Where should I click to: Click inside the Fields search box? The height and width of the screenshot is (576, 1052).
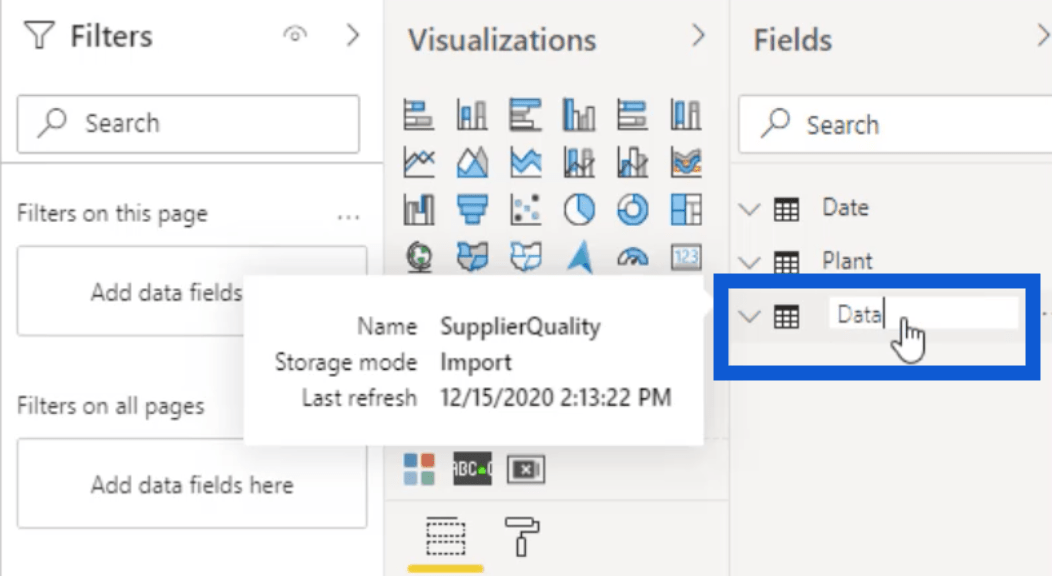[x=895, y=125]
